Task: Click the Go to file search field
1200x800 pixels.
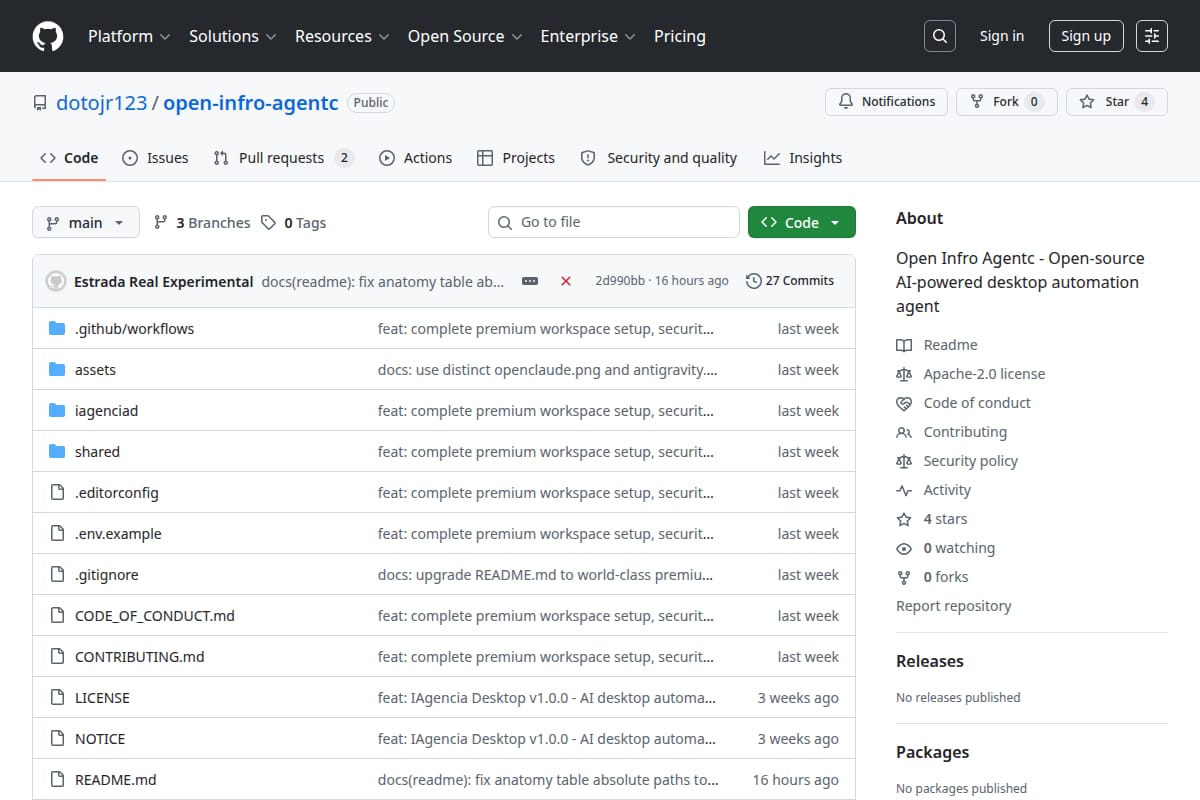Action: (x=613, y=222)
